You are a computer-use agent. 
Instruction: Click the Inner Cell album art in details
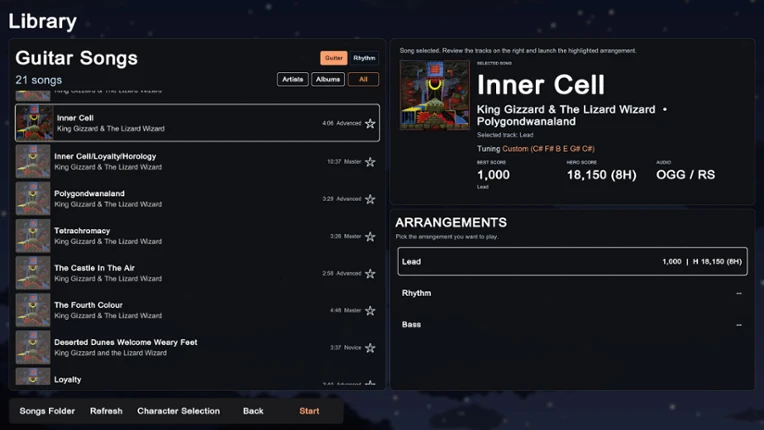(x=435, y=95)
